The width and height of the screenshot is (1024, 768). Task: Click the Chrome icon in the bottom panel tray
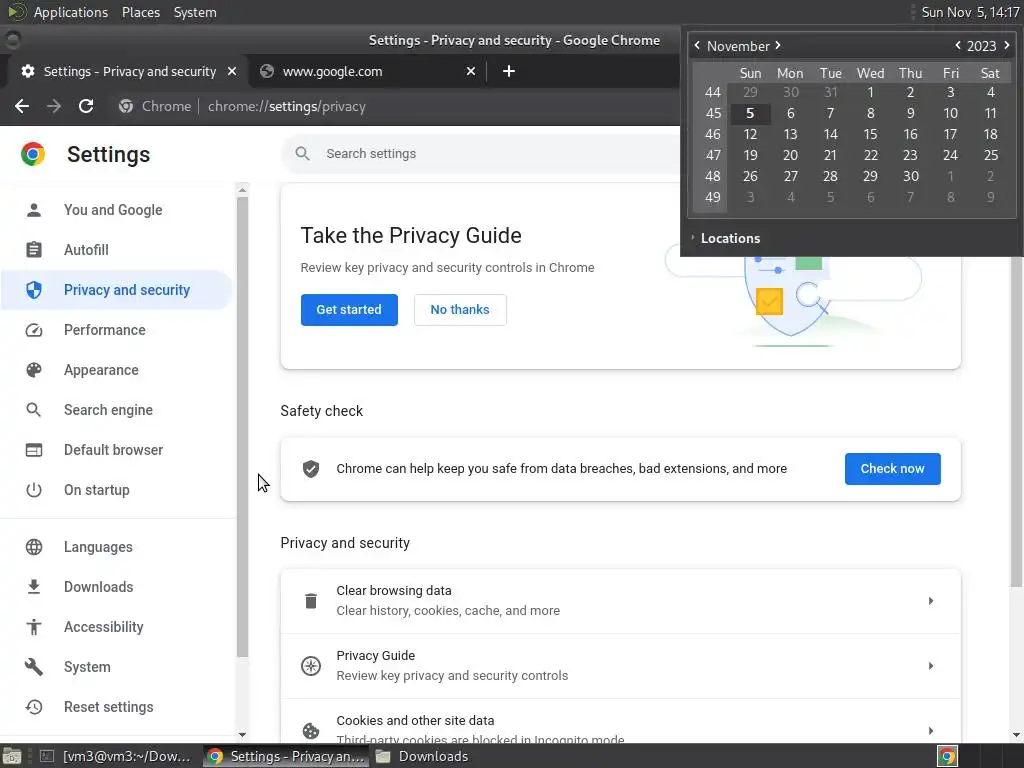tap(947, 756)
